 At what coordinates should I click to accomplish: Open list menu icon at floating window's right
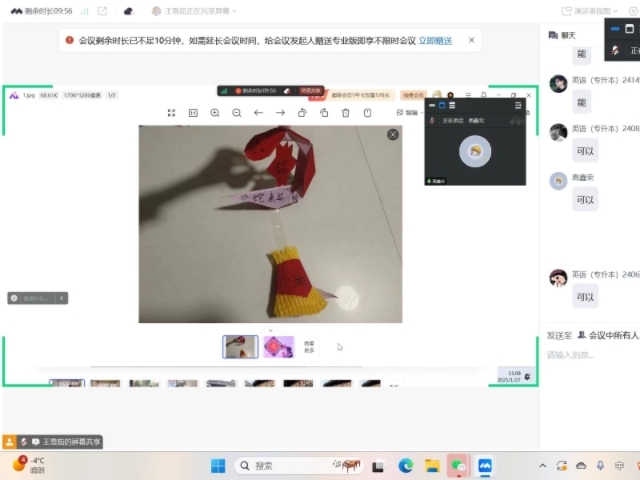point(518,106)
